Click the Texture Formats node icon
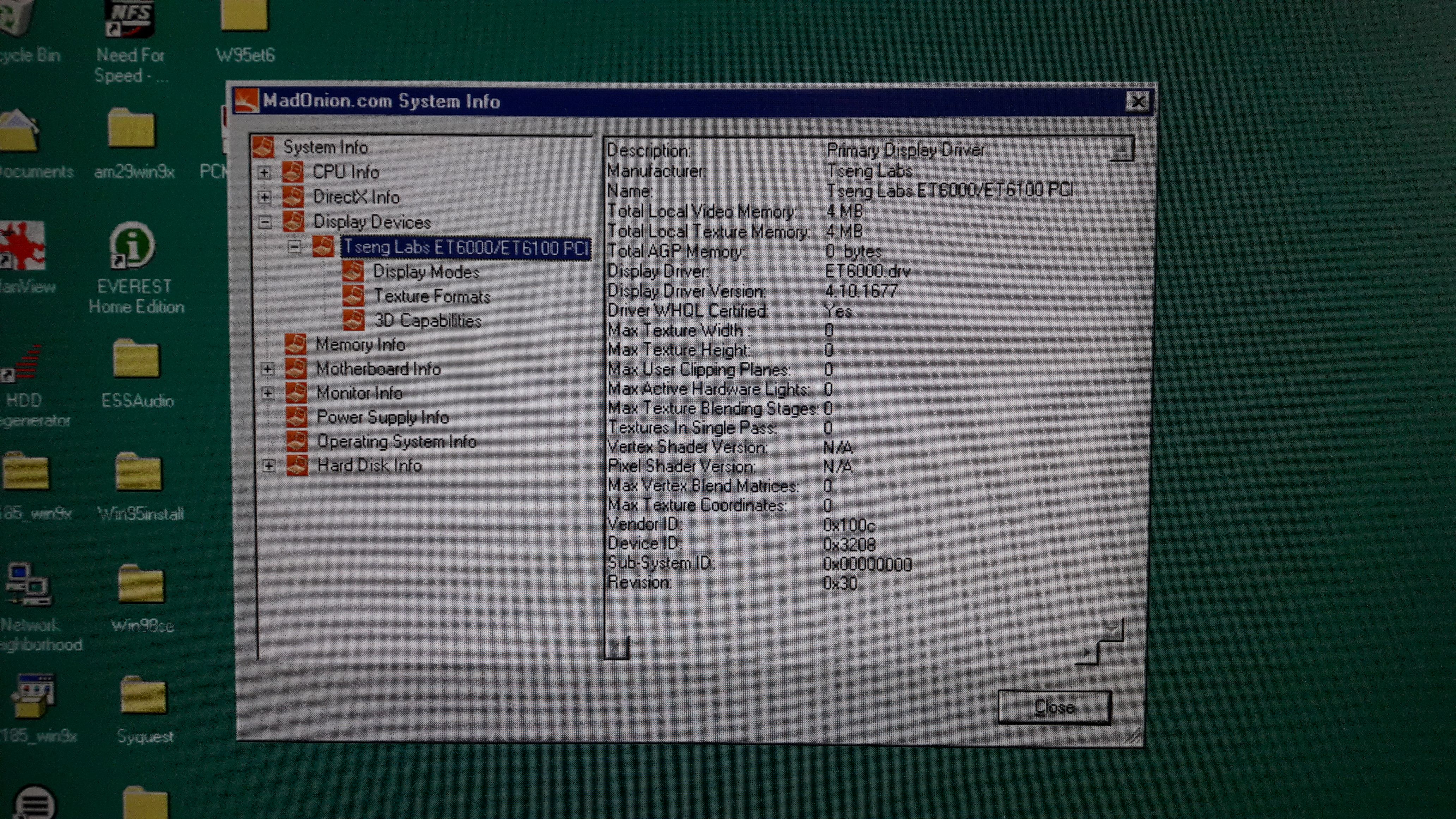 coord(353,296)
